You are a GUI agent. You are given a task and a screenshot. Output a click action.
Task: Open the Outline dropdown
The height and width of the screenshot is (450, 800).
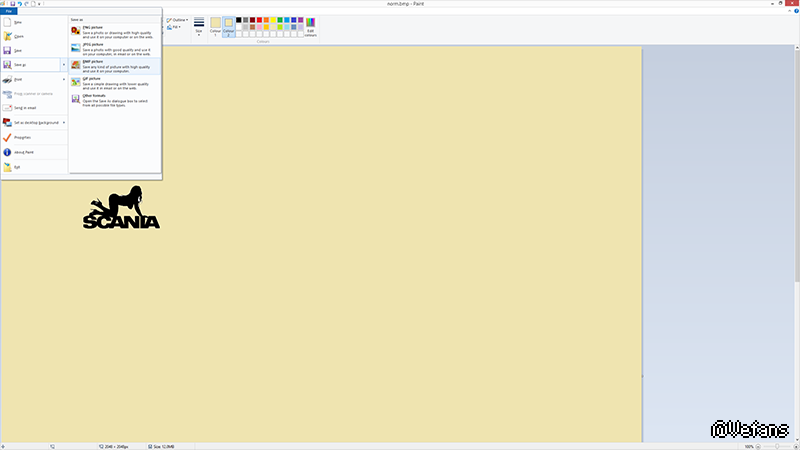click(179, 19)
